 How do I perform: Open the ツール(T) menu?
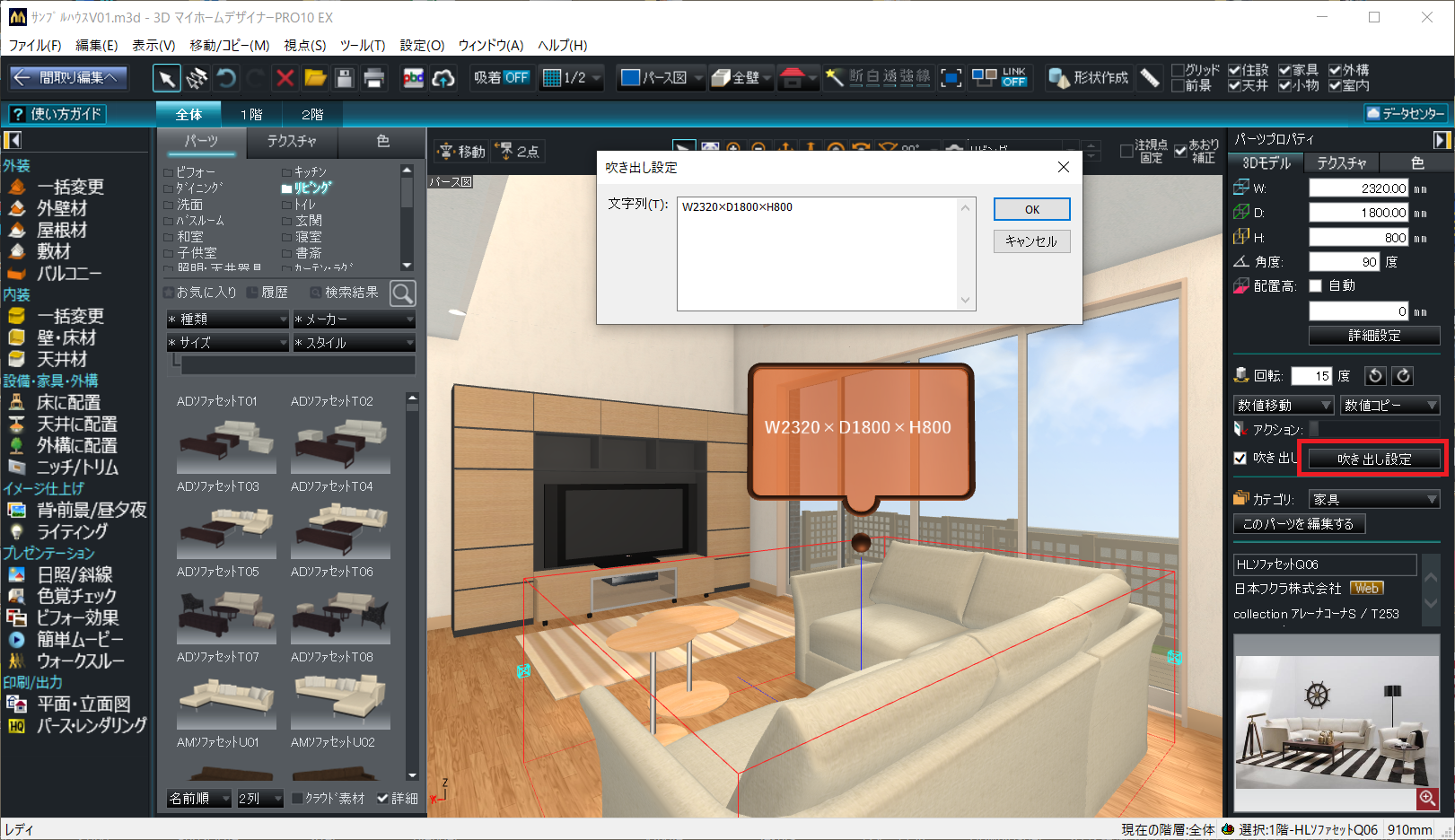click(362, 45)
